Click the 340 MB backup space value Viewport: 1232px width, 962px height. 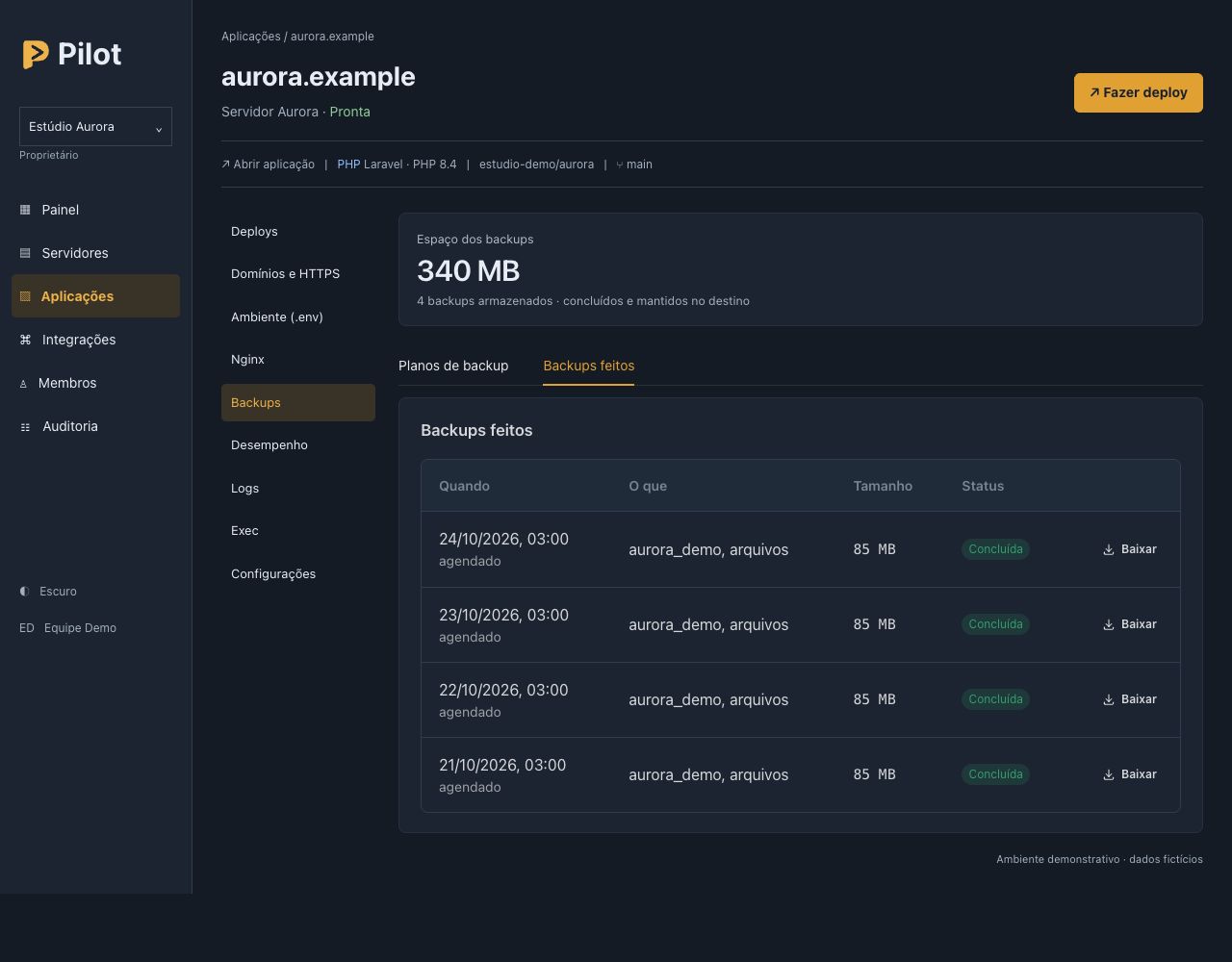pos(469,271)
